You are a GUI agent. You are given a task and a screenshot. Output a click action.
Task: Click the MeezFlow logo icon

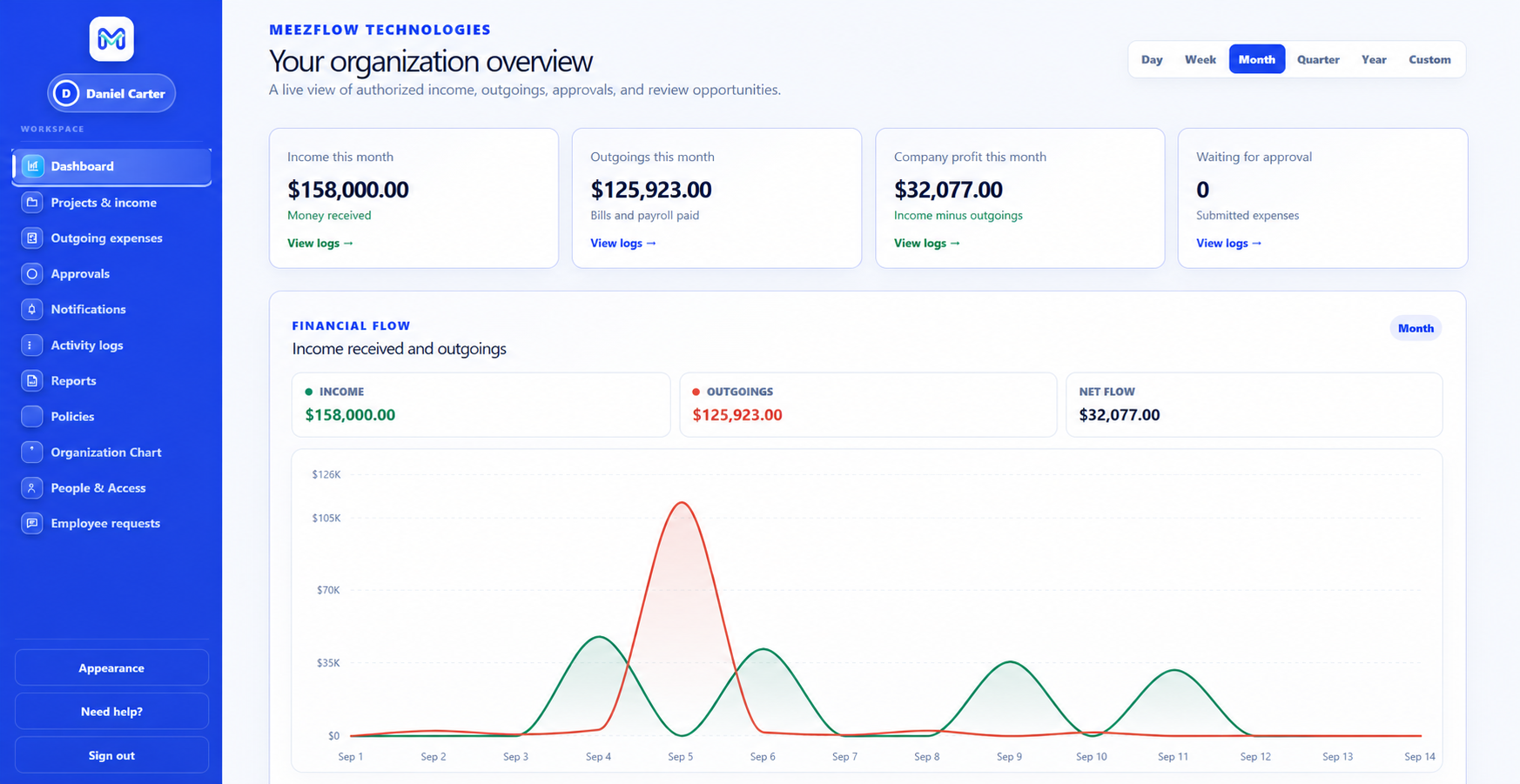coord(111,39)
